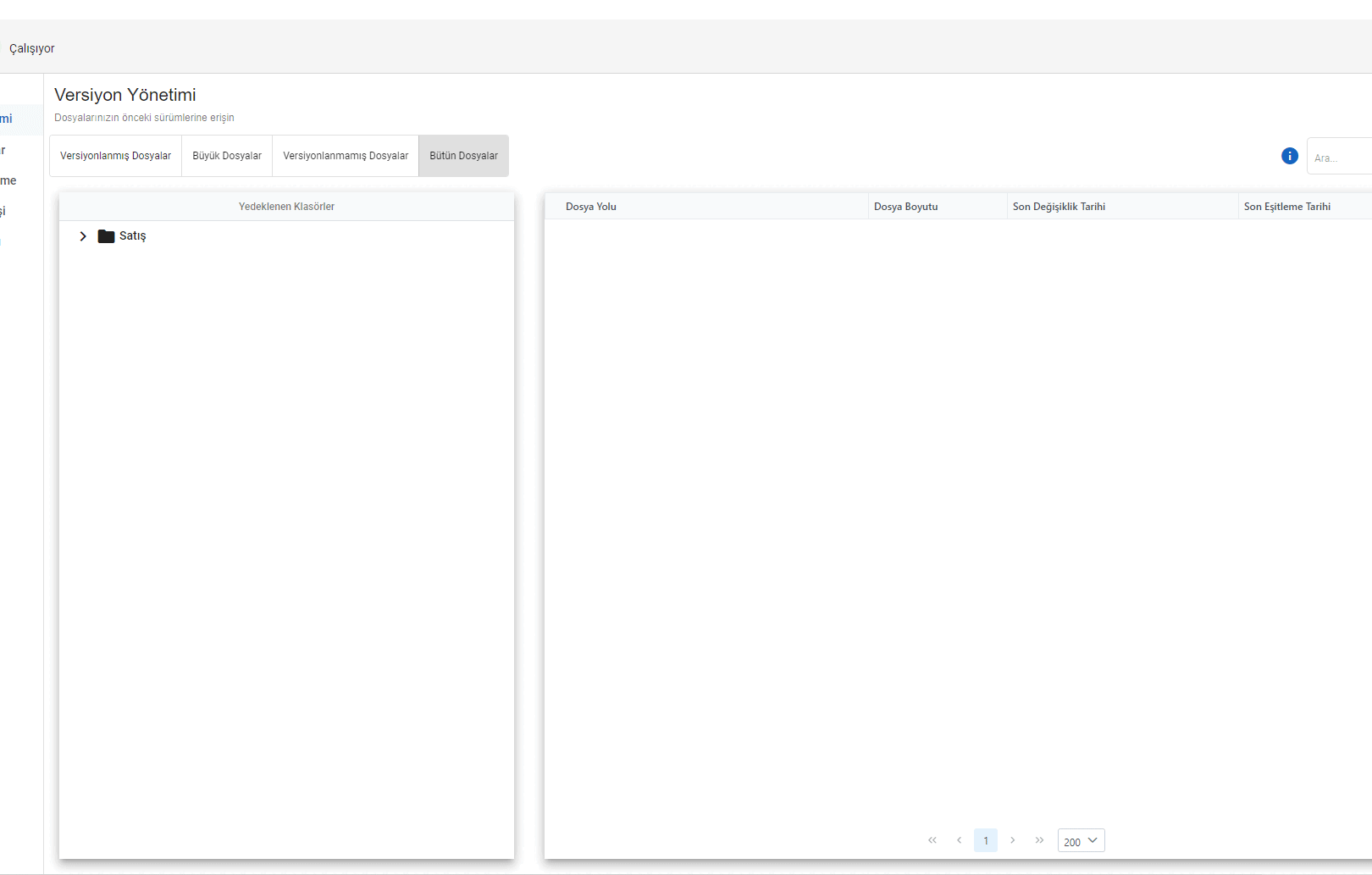1372x875 pixels.
Task: Sort by Son Eşitleme Tarihi column
Action: coord(1286,207)
